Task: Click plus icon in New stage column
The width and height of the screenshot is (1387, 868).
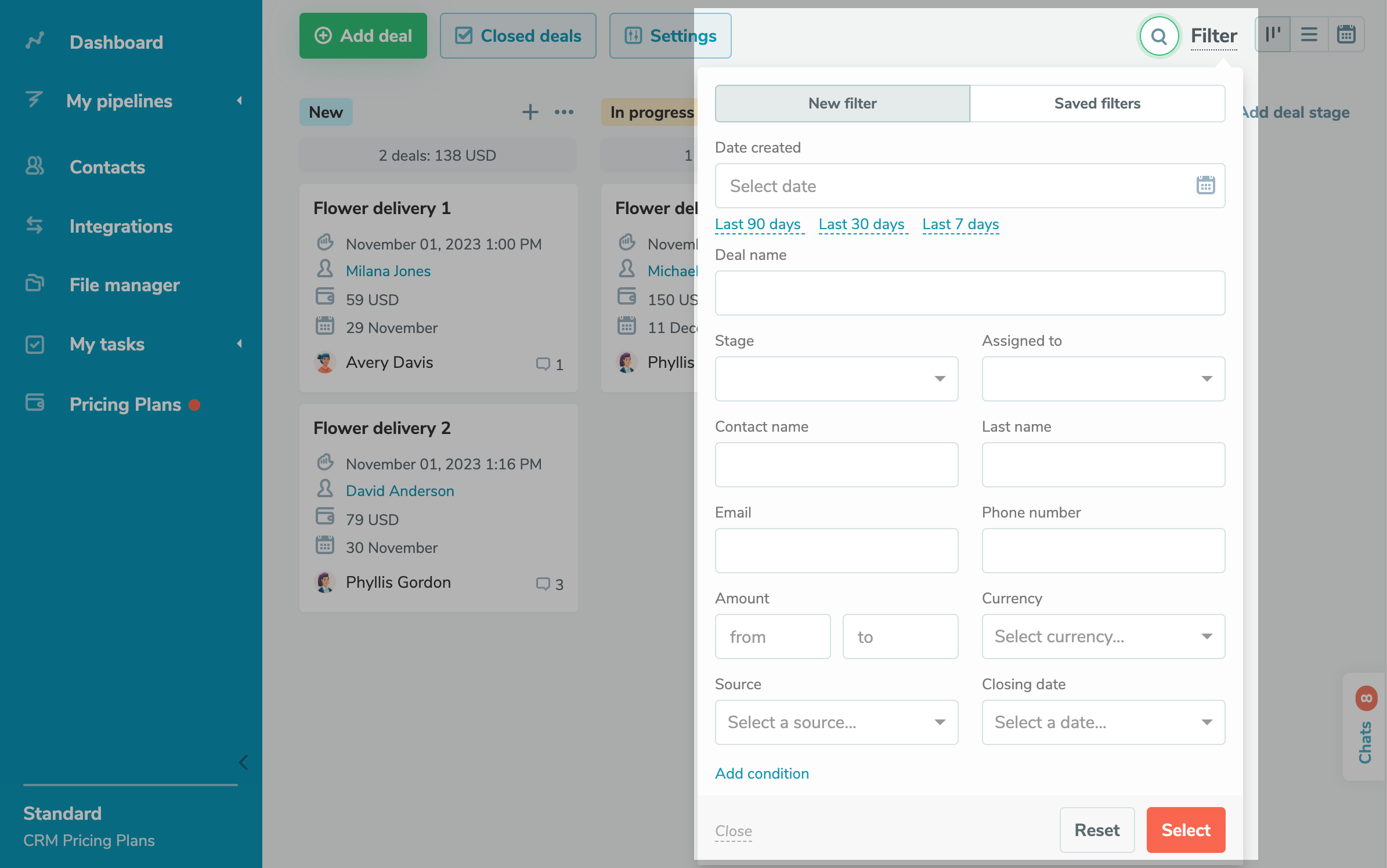Action: point(530,112)
